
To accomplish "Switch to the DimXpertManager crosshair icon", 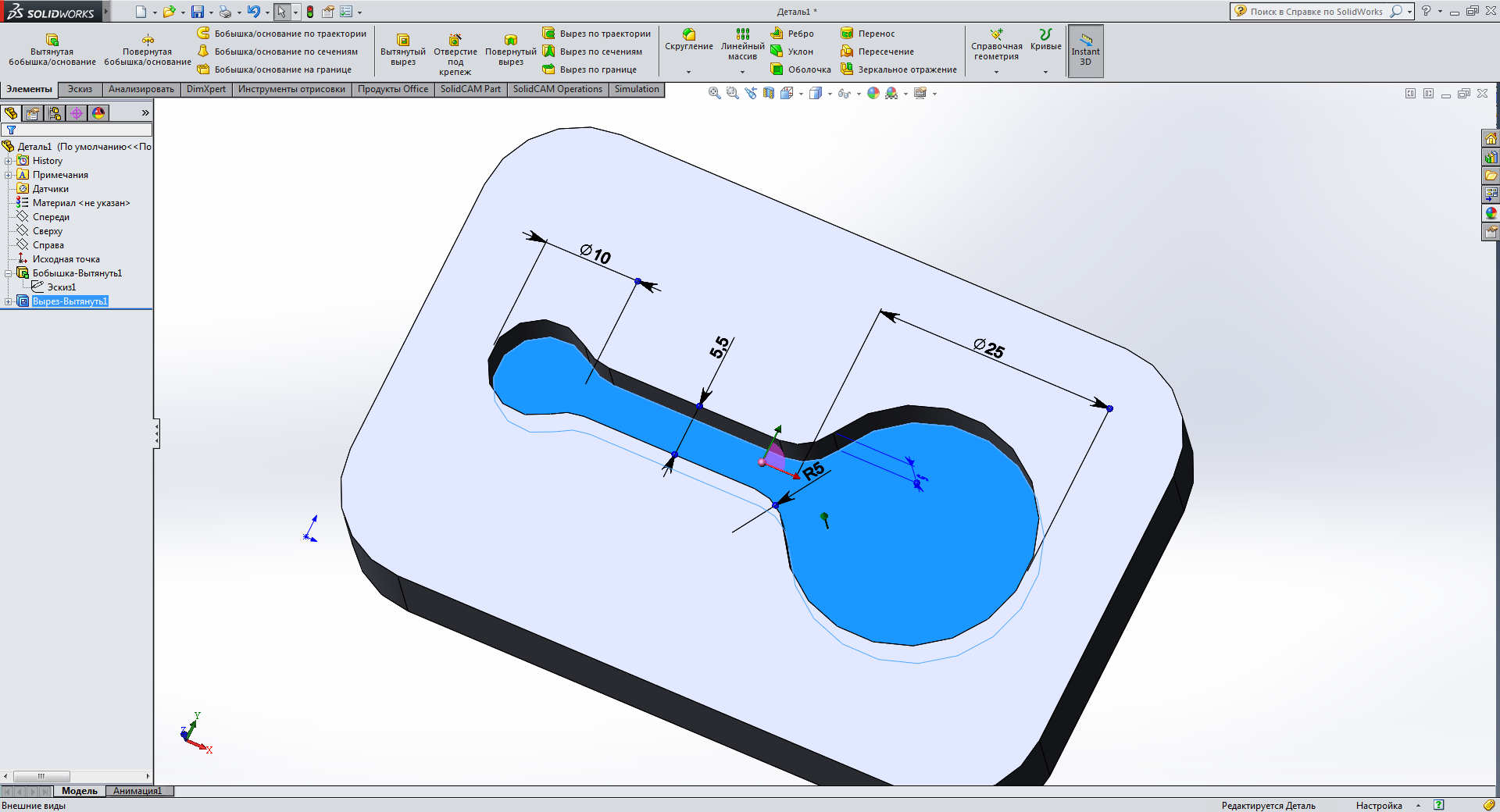I will [x=77, y=113].
